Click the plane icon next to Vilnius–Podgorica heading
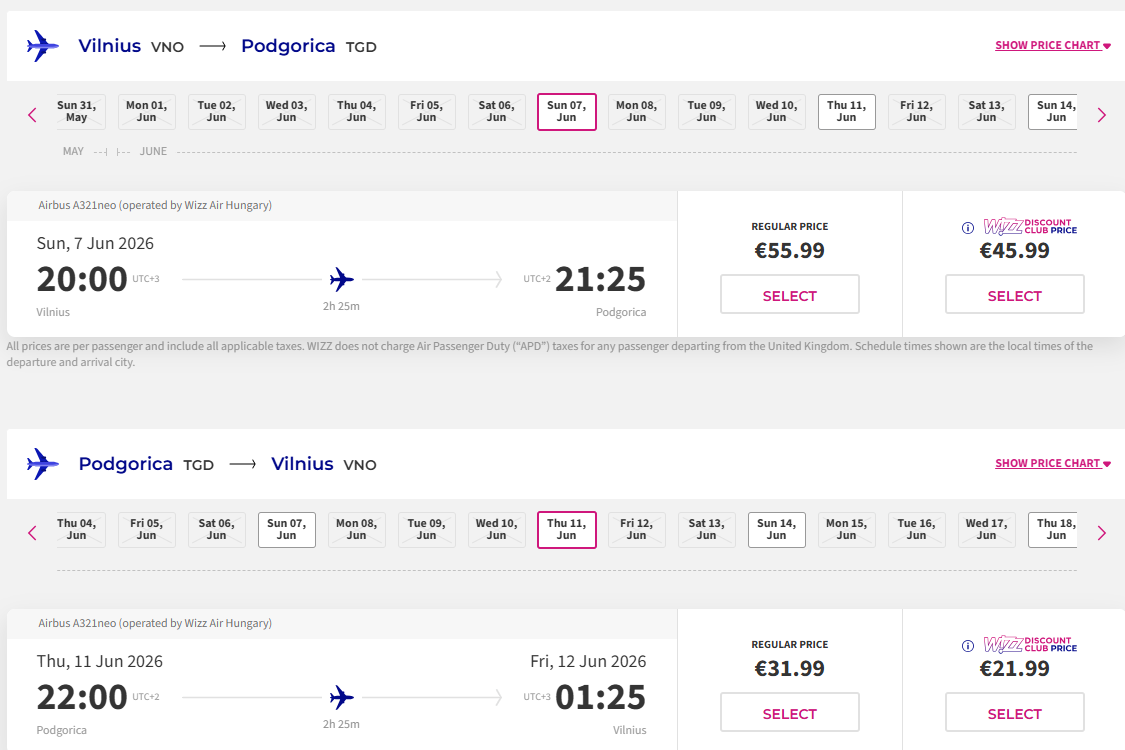This screenshot has width=1125, height=750. [42, 46]
